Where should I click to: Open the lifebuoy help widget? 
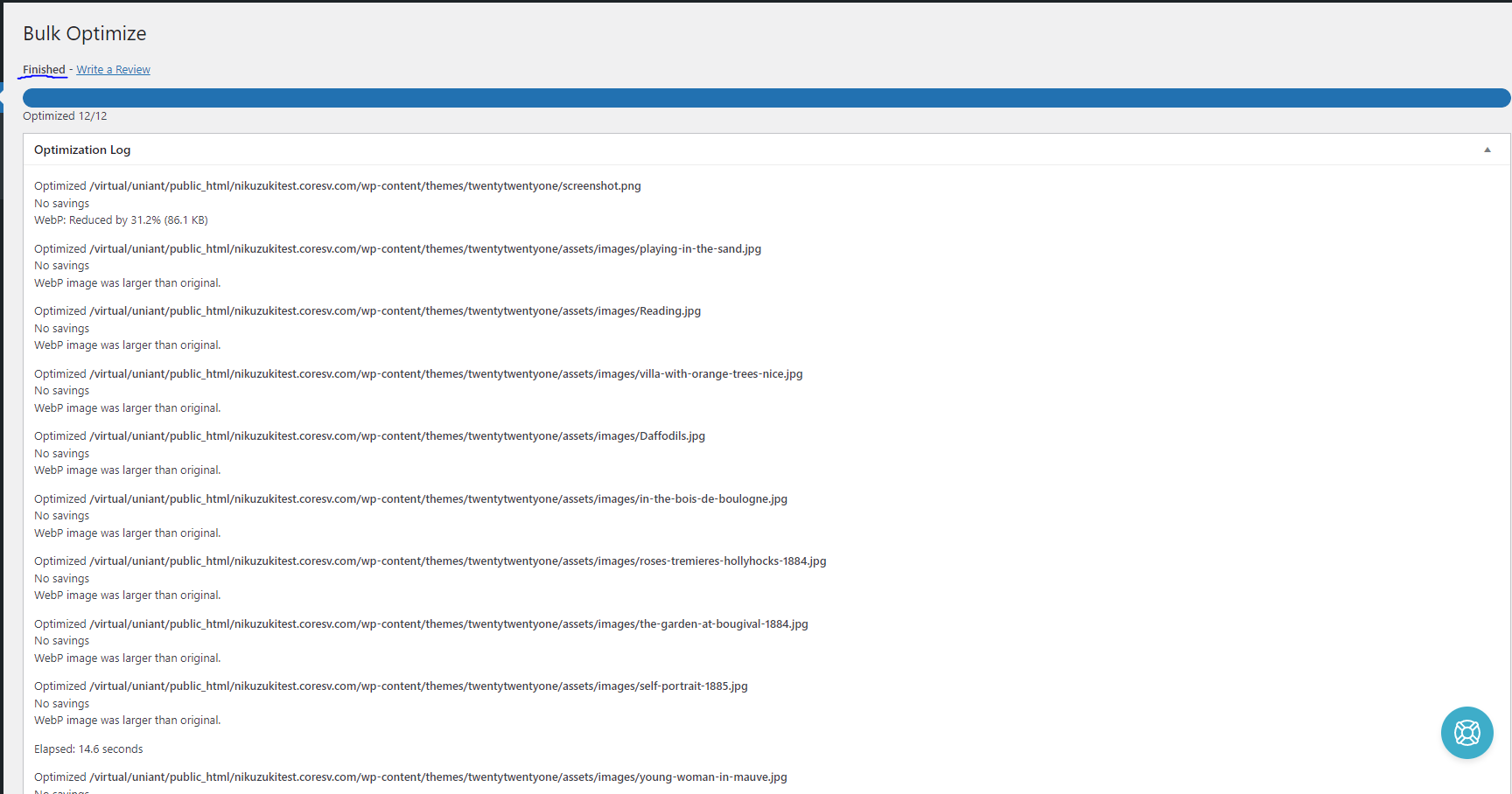click(1466, 733)
